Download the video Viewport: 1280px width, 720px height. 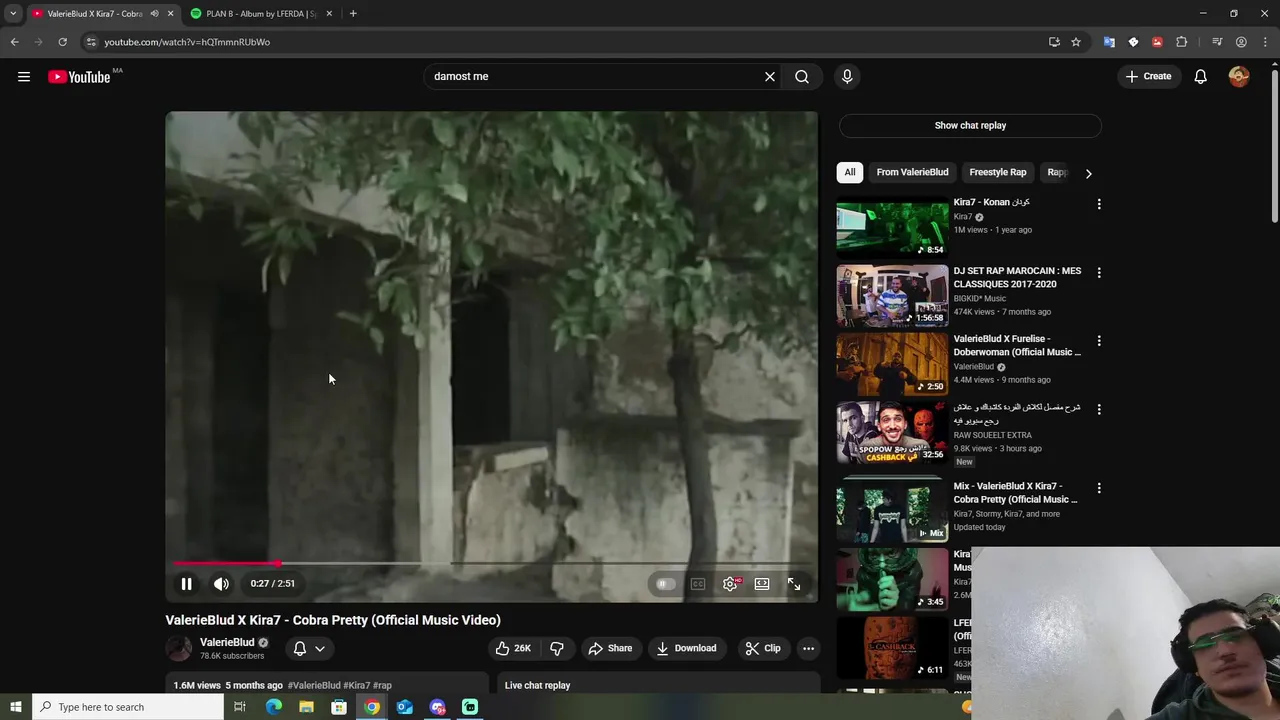686,648
